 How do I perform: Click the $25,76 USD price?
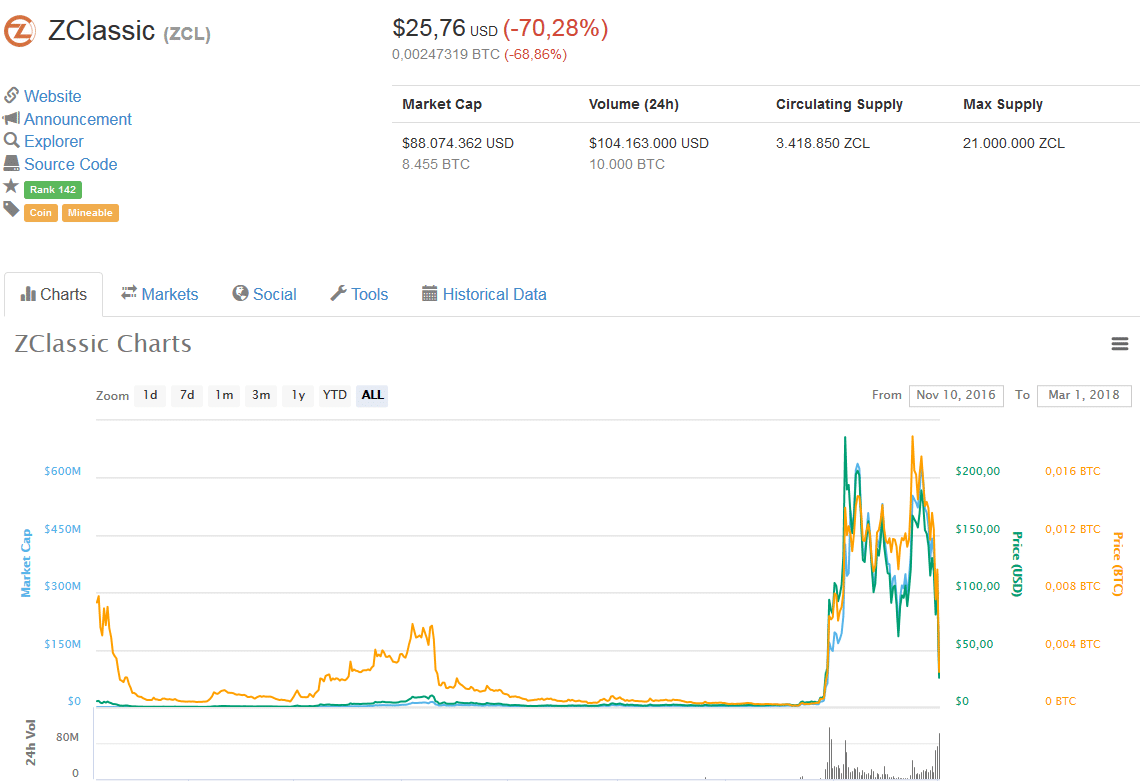445,29
